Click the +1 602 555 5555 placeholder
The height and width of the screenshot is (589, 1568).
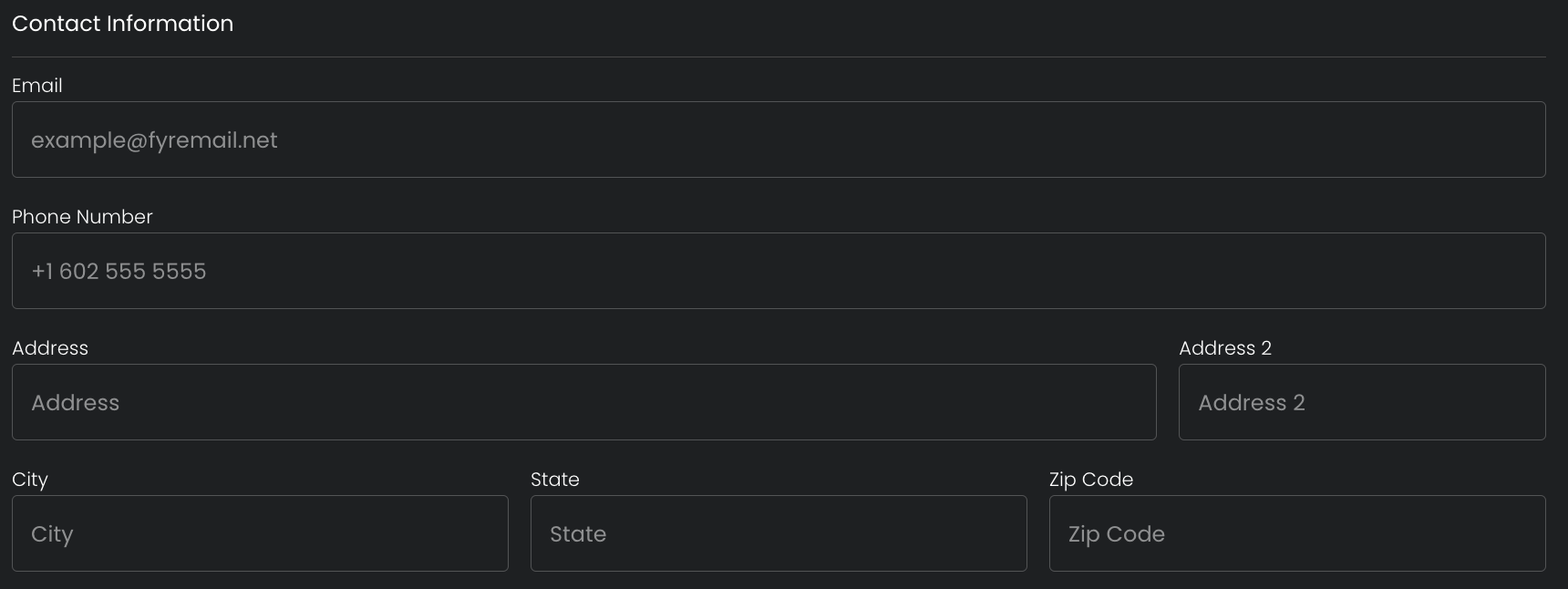coord(119,272)
